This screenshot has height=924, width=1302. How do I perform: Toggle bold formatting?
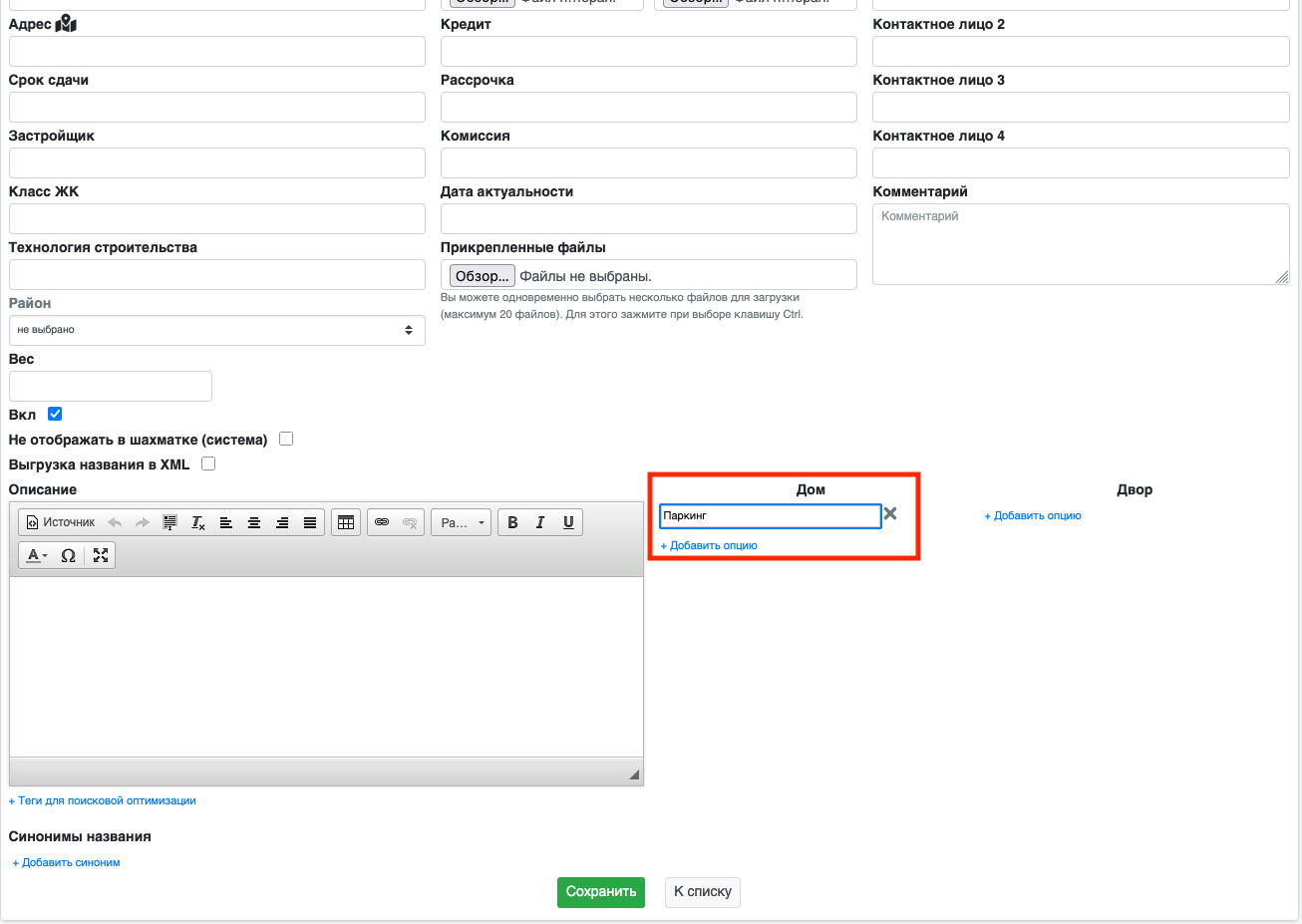click(512, 522)
